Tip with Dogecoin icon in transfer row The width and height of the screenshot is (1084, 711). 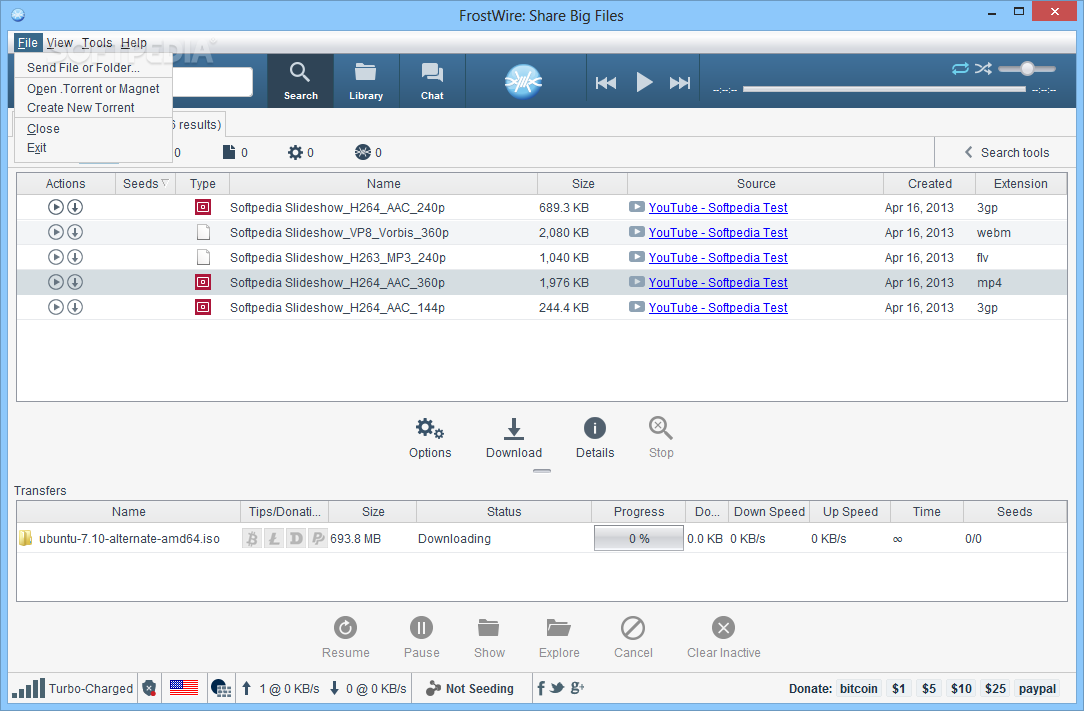click(296, 539)
